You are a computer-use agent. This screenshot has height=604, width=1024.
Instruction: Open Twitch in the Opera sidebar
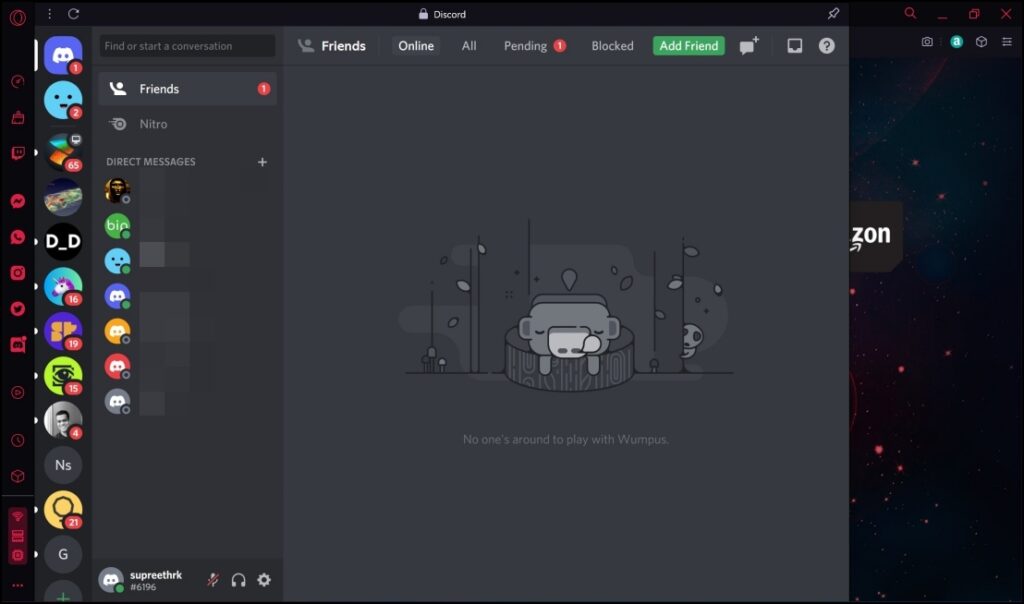click(x=18, y=153)
